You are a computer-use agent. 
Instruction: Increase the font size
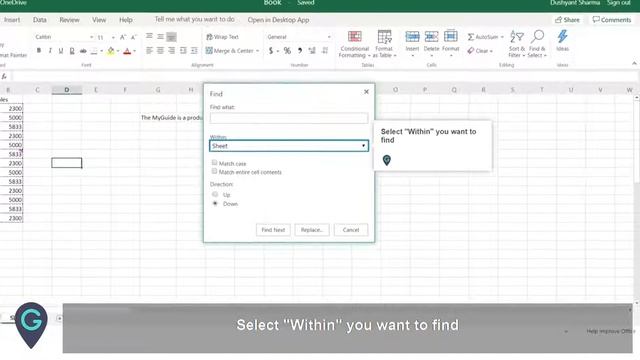coord(123,37)
